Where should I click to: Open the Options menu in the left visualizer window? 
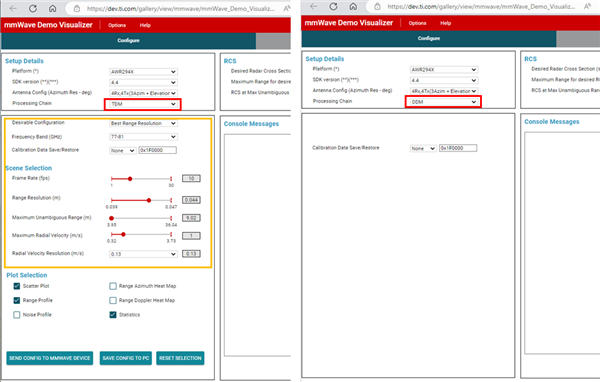coord(117,25)
